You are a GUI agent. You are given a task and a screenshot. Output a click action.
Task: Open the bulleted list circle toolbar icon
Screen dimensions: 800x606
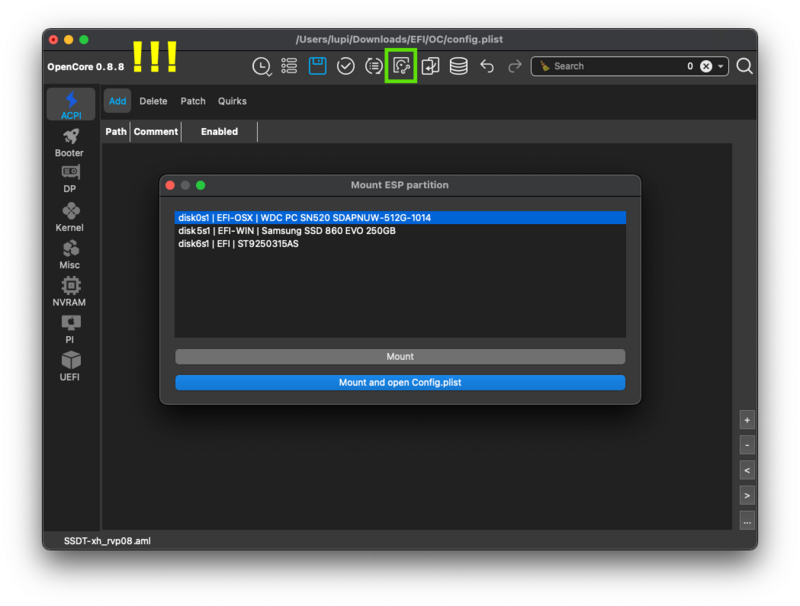[373, 66]
